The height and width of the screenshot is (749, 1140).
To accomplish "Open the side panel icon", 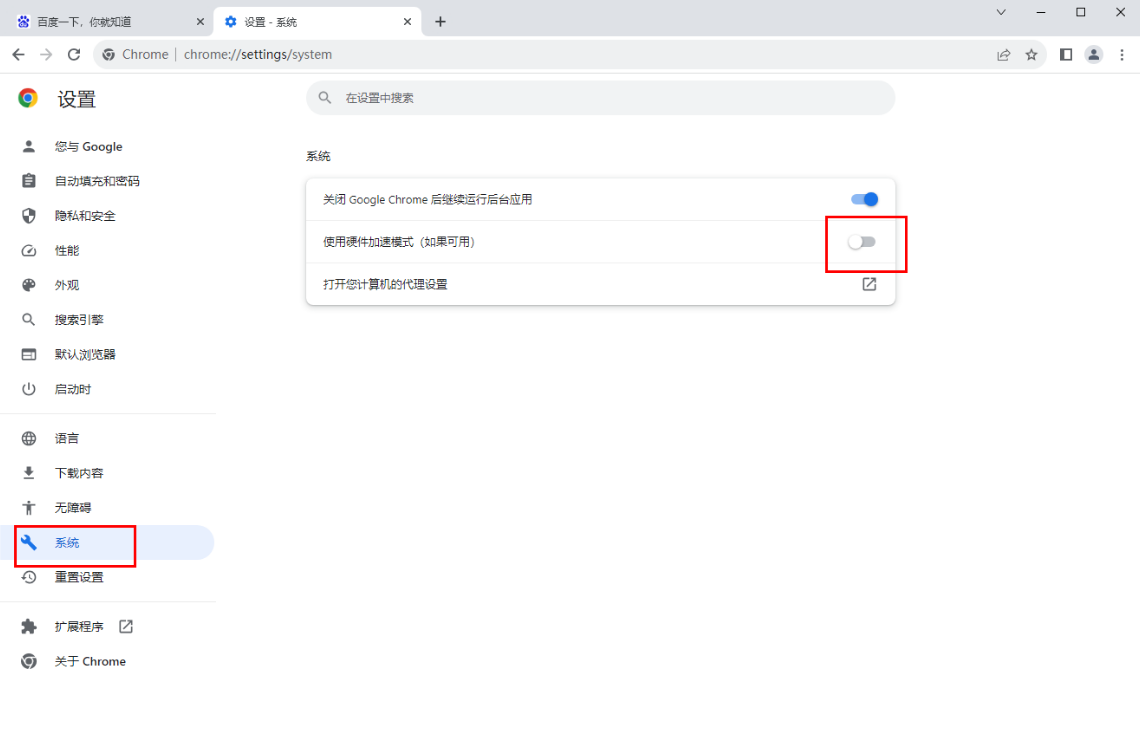I will [x=1066, y=55].
